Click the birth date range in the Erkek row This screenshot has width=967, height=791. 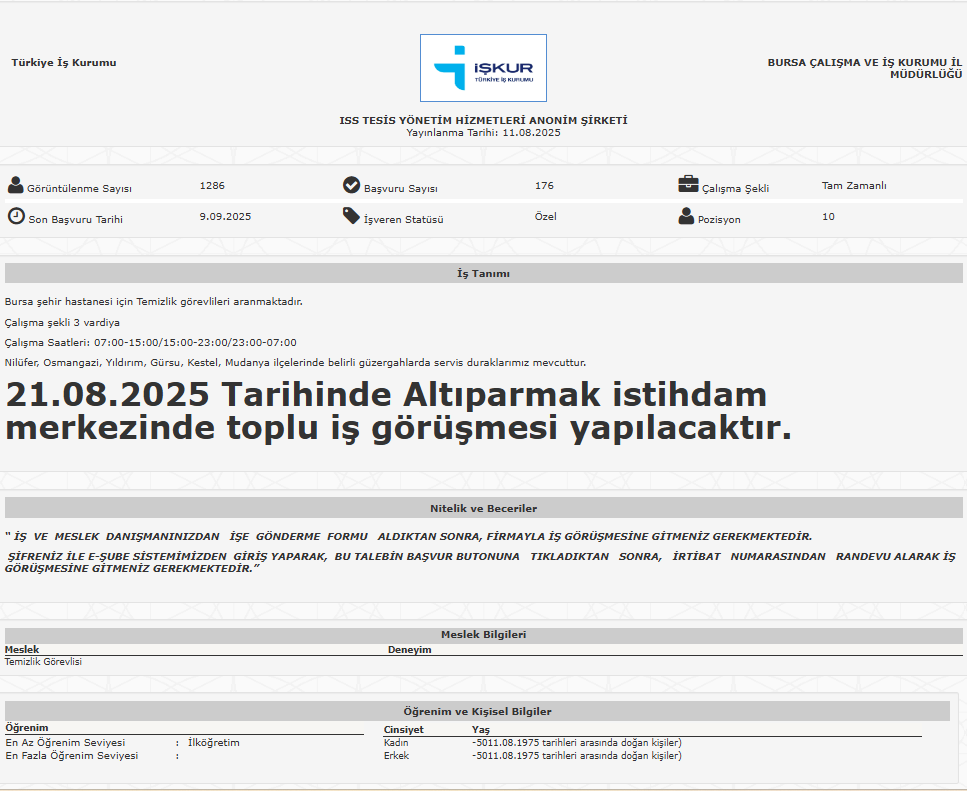[x=577, y=755]
